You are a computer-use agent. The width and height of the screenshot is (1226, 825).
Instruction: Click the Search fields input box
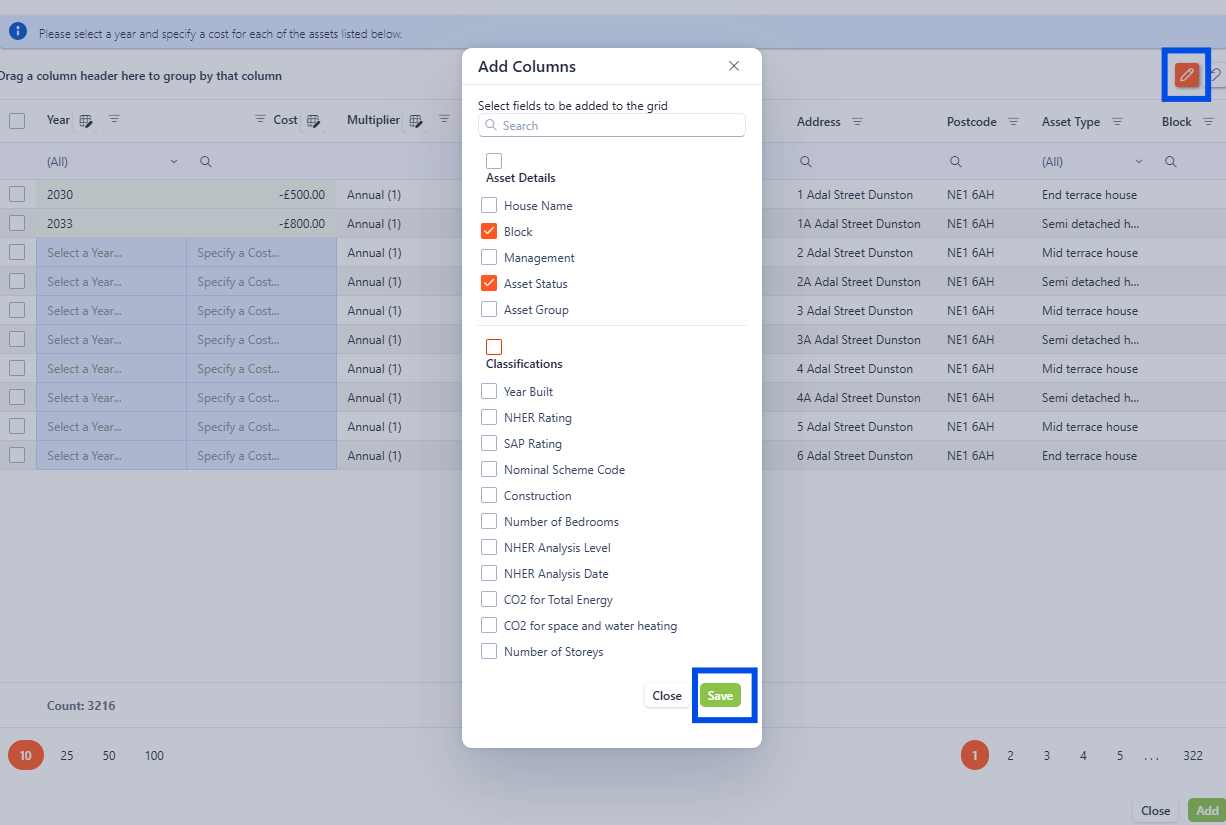click(x=612, y=125)
